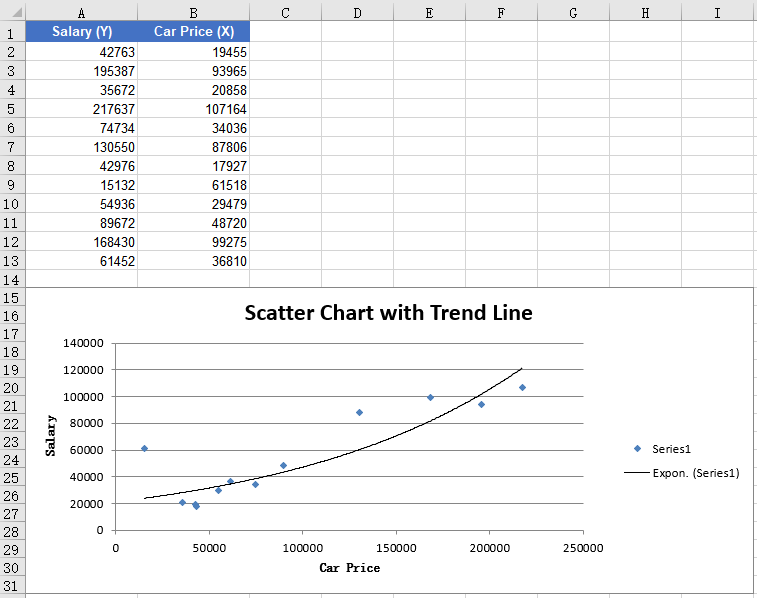Select cell containing 42763

point(82,52)
